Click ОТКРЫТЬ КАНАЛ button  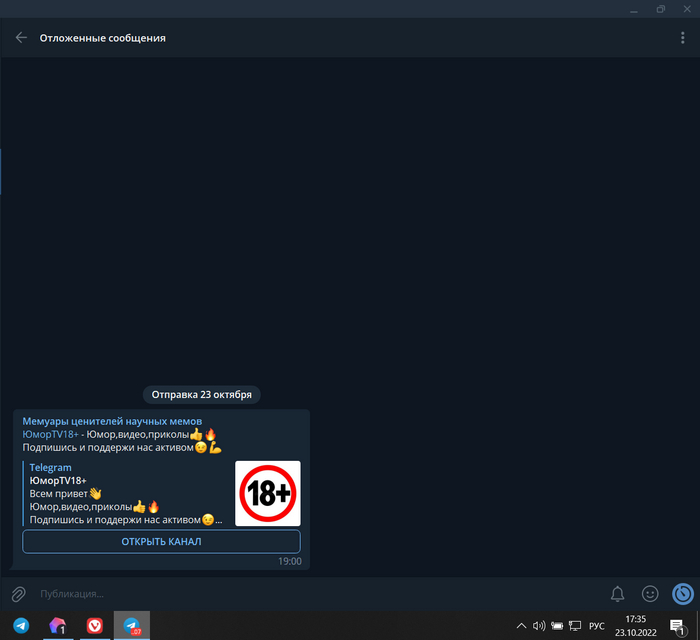click(161, 541)
